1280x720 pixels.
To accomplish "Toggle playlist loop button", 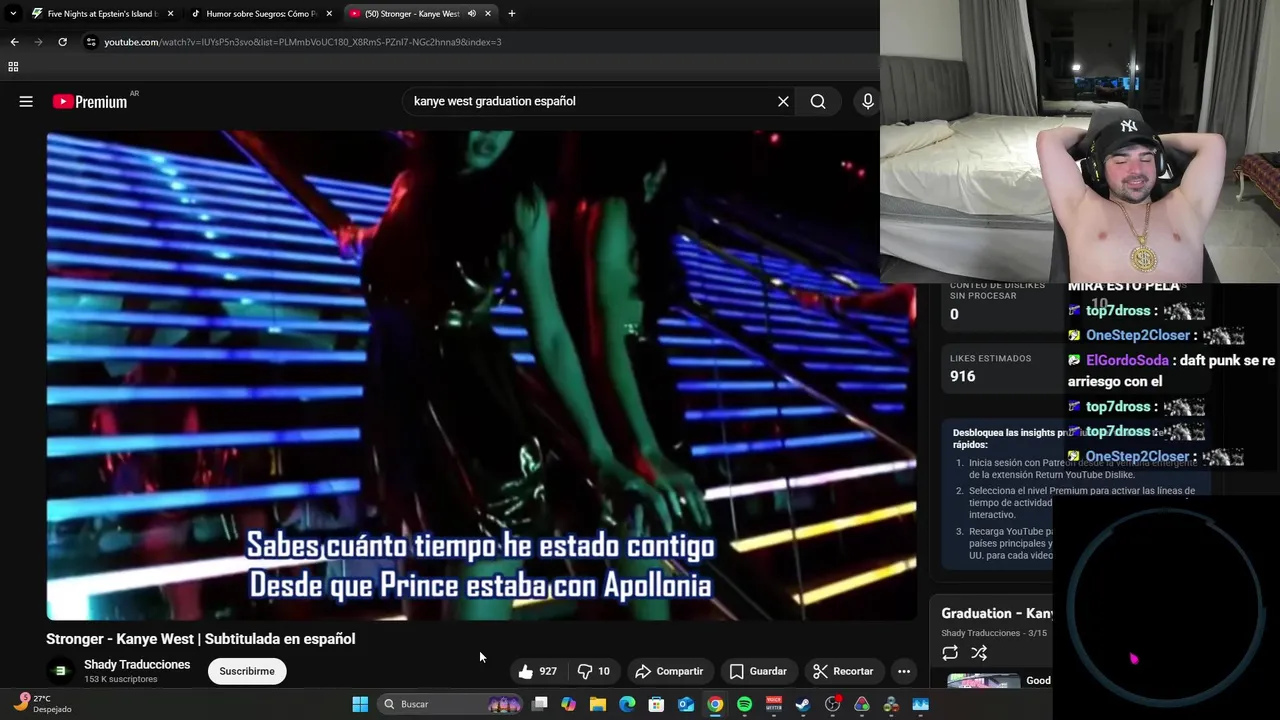I will point(950,653).
